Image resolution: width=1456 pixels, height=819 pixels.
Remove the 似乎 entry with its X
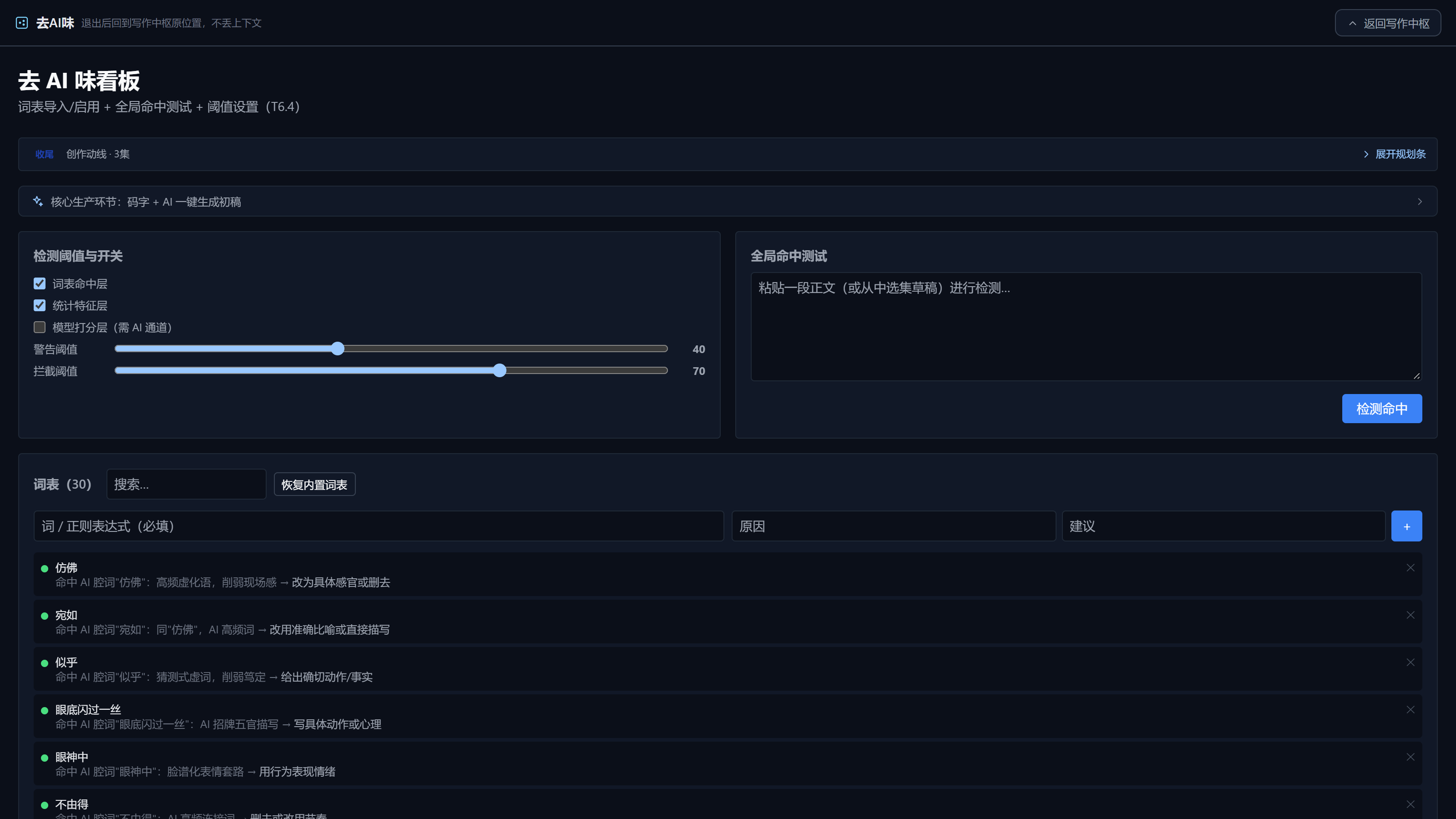[1410, 662]
